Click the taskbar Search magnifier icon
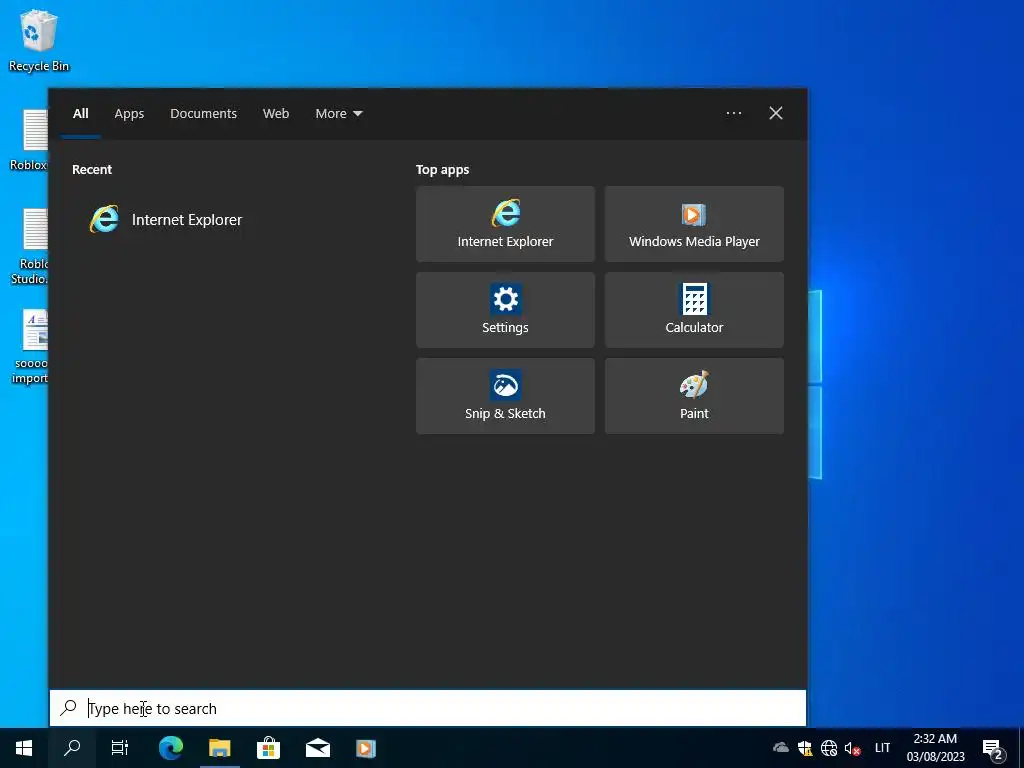Screen dimensions: 1024x768 [x=72, y=748]
